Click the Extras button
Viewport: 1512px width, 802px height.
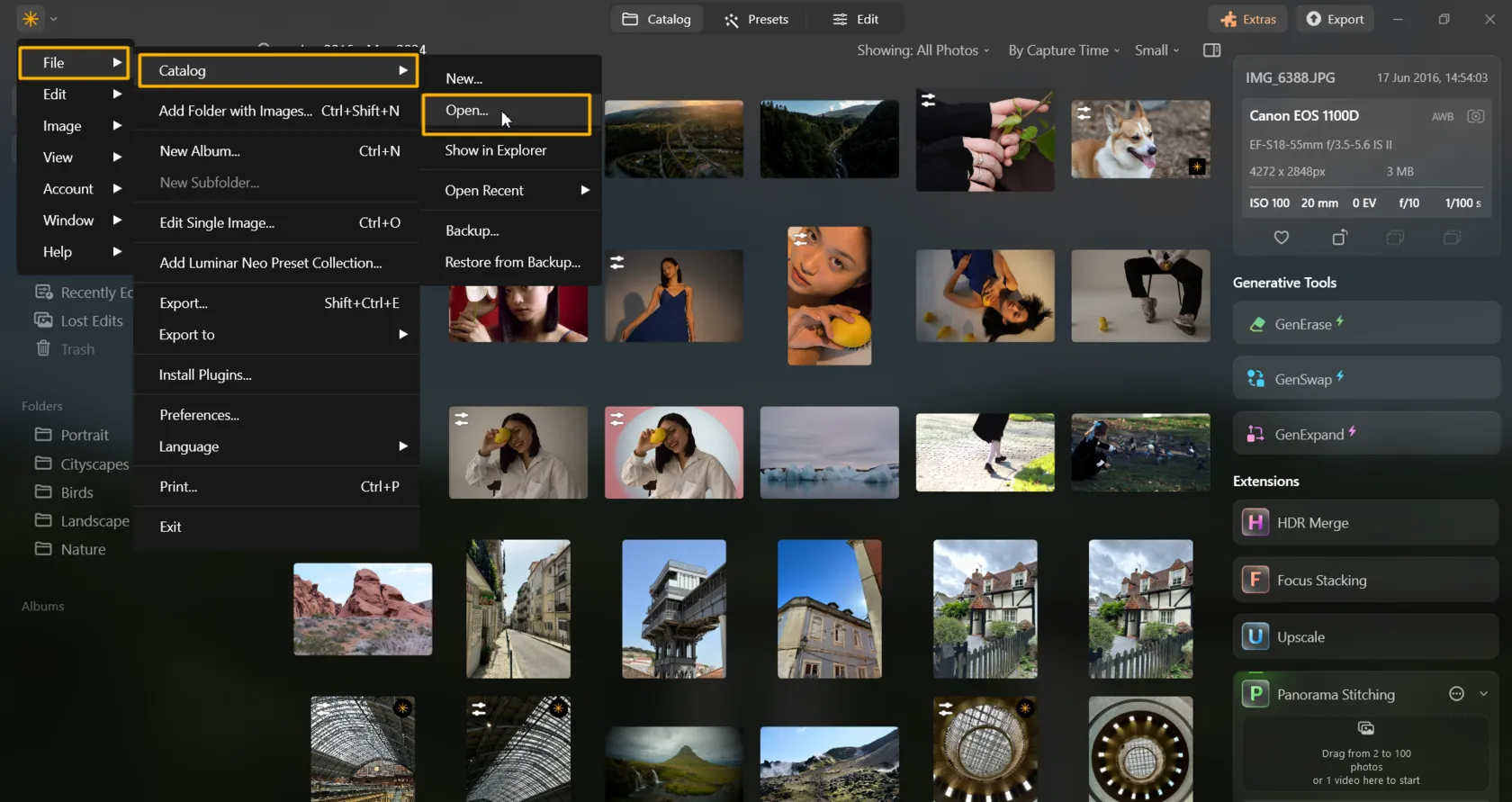pos(1247,19)
